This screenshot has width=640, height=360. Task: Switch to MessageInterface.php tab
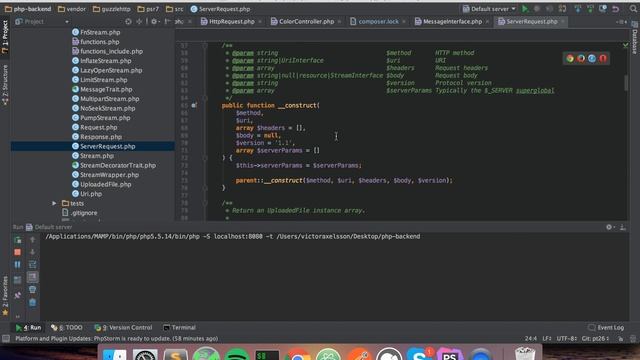[x=452, y=21]
